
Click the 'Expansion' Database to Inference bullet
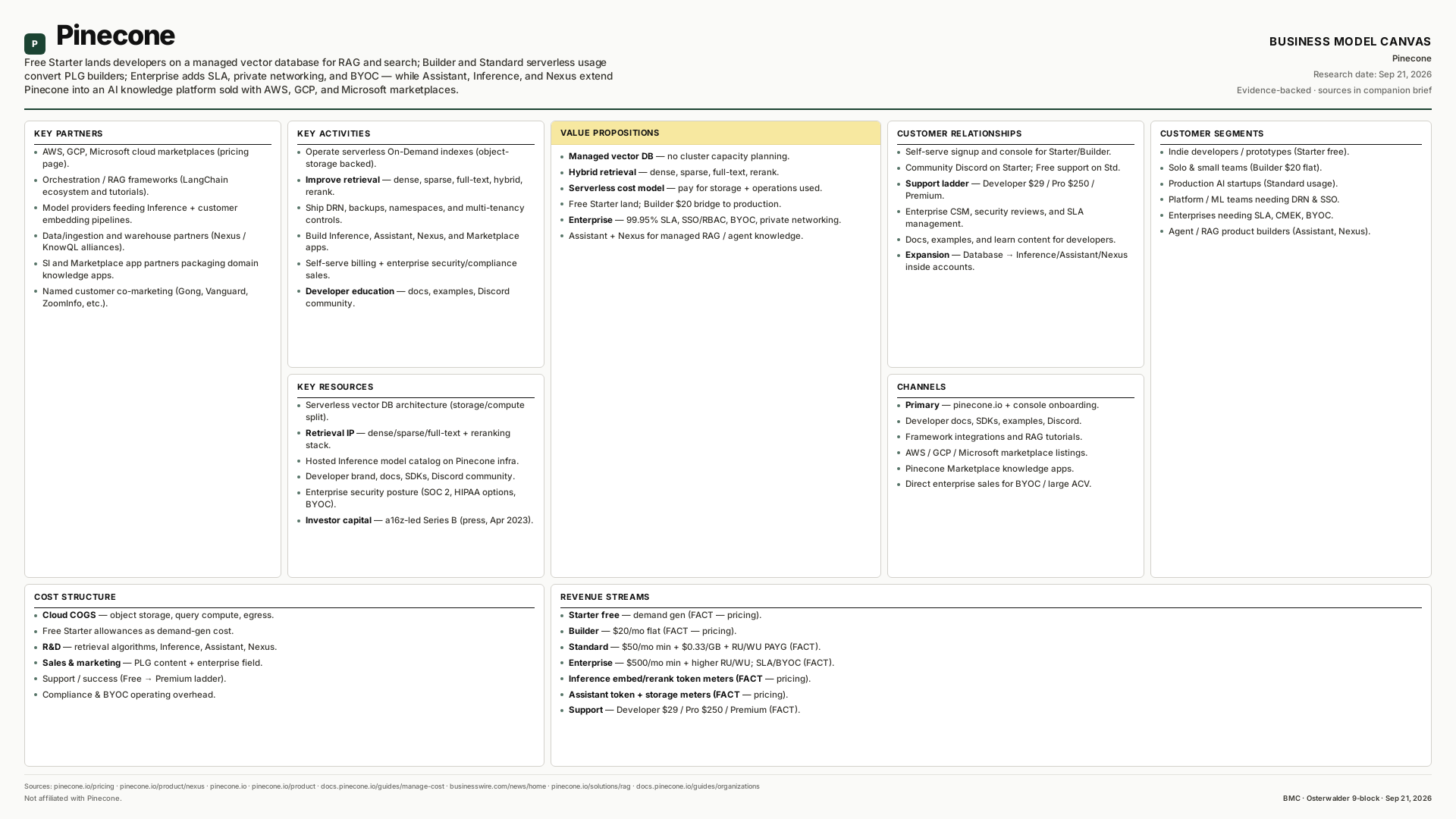click(1016, 261)
